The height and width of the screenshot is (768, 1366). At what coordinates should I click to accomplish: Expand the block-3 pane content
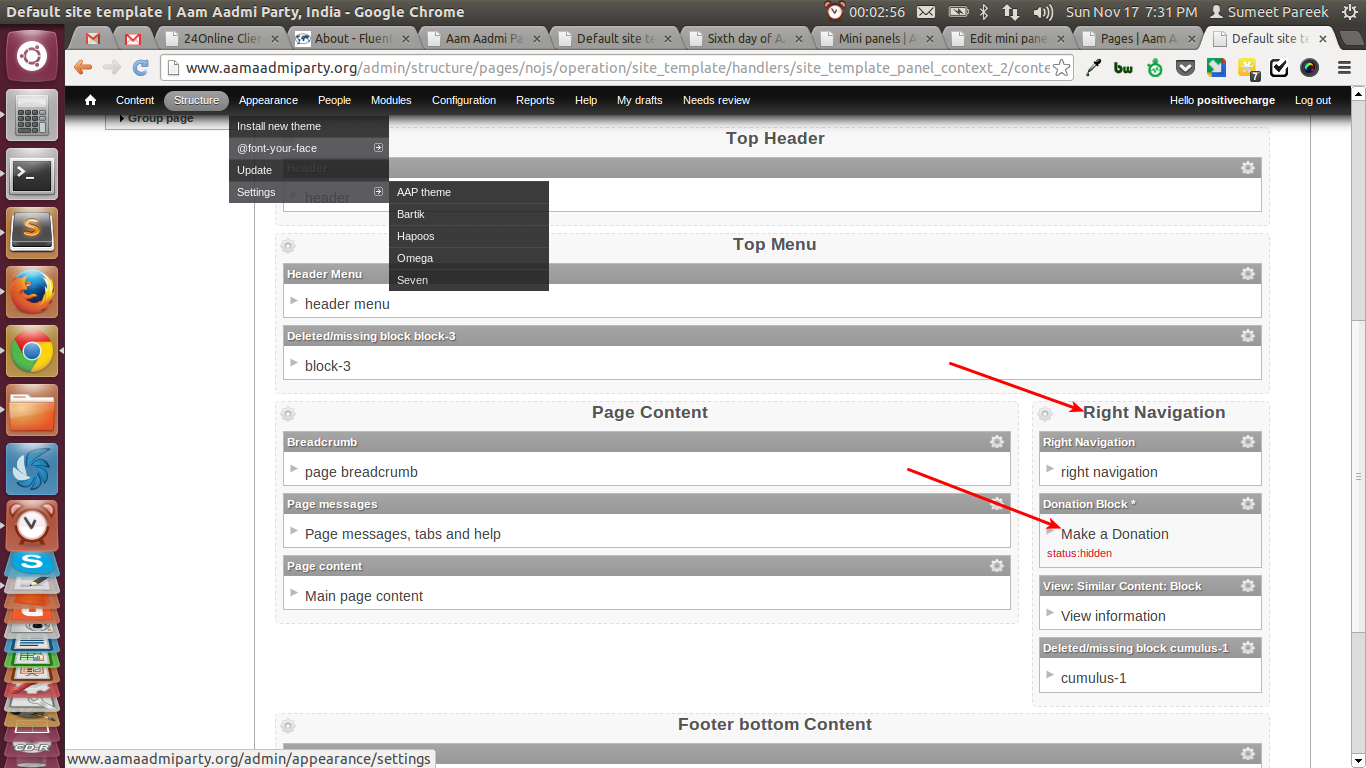(x=294, y=362)
